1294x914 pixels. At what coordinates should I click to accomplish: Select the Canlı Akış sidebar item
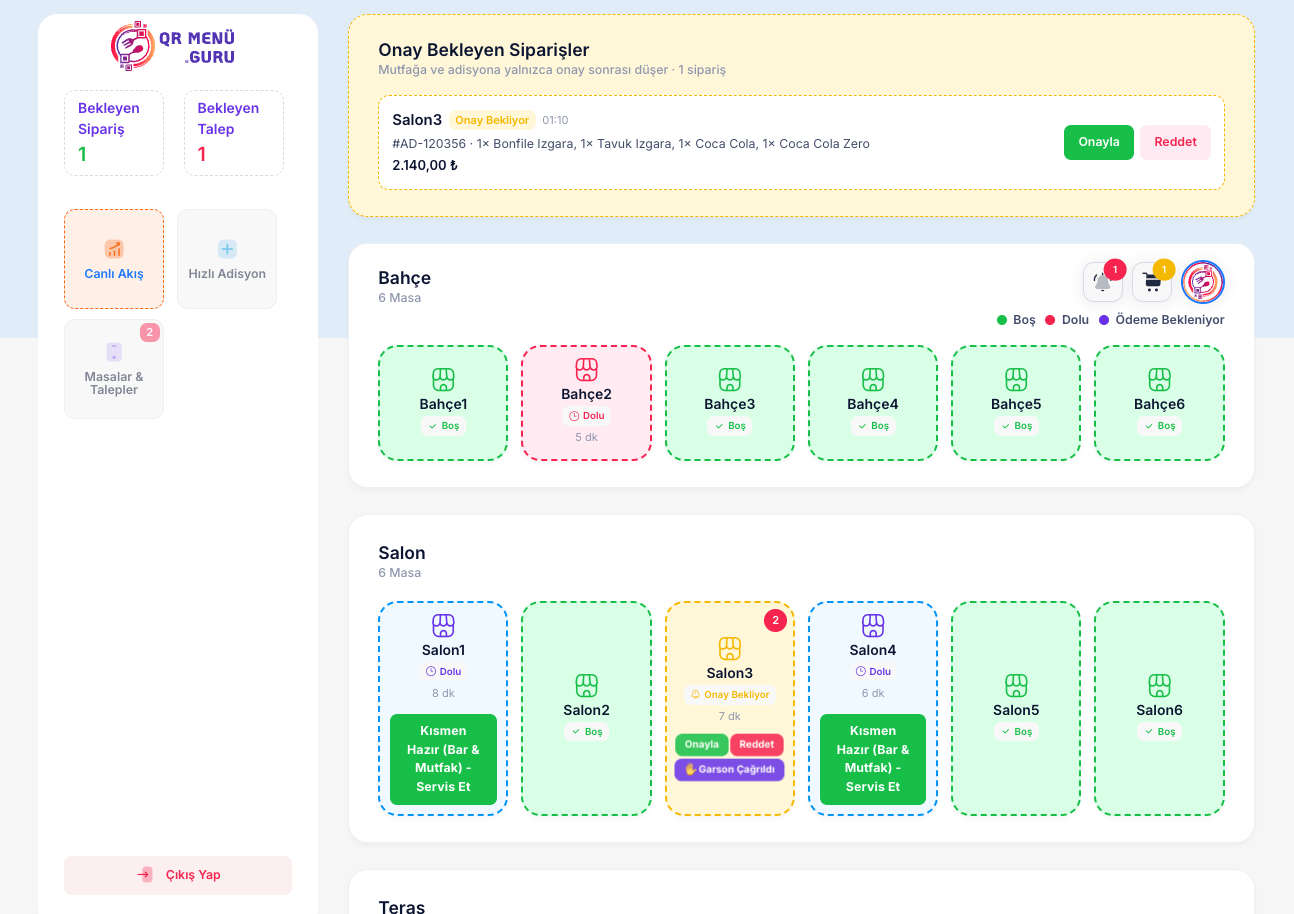pos(114,259)
